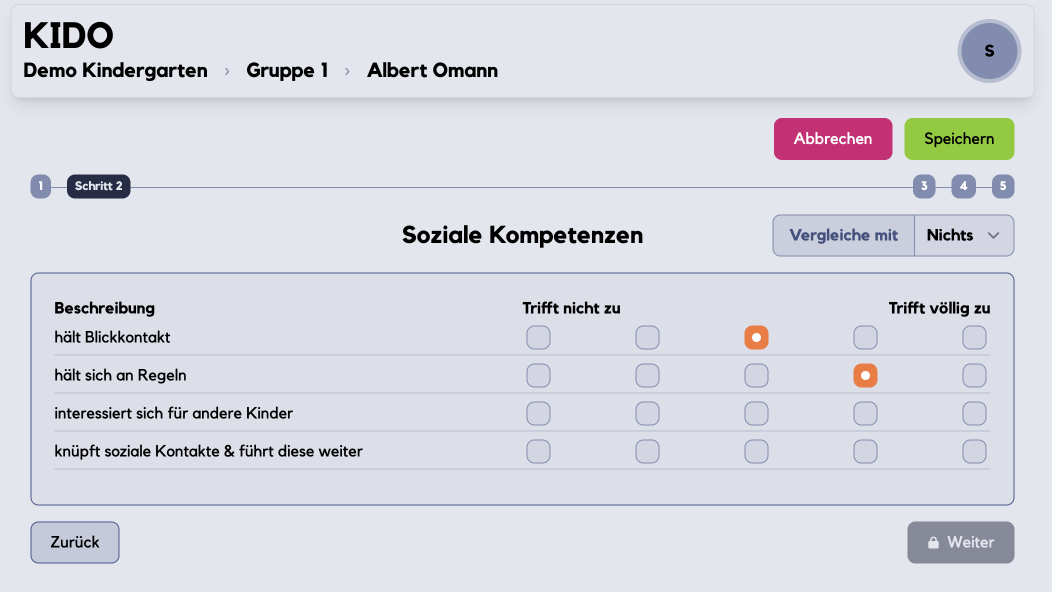Mark 'interessiert sich für andere Kinder' as Trifft nicht zu

click(538, 413)
